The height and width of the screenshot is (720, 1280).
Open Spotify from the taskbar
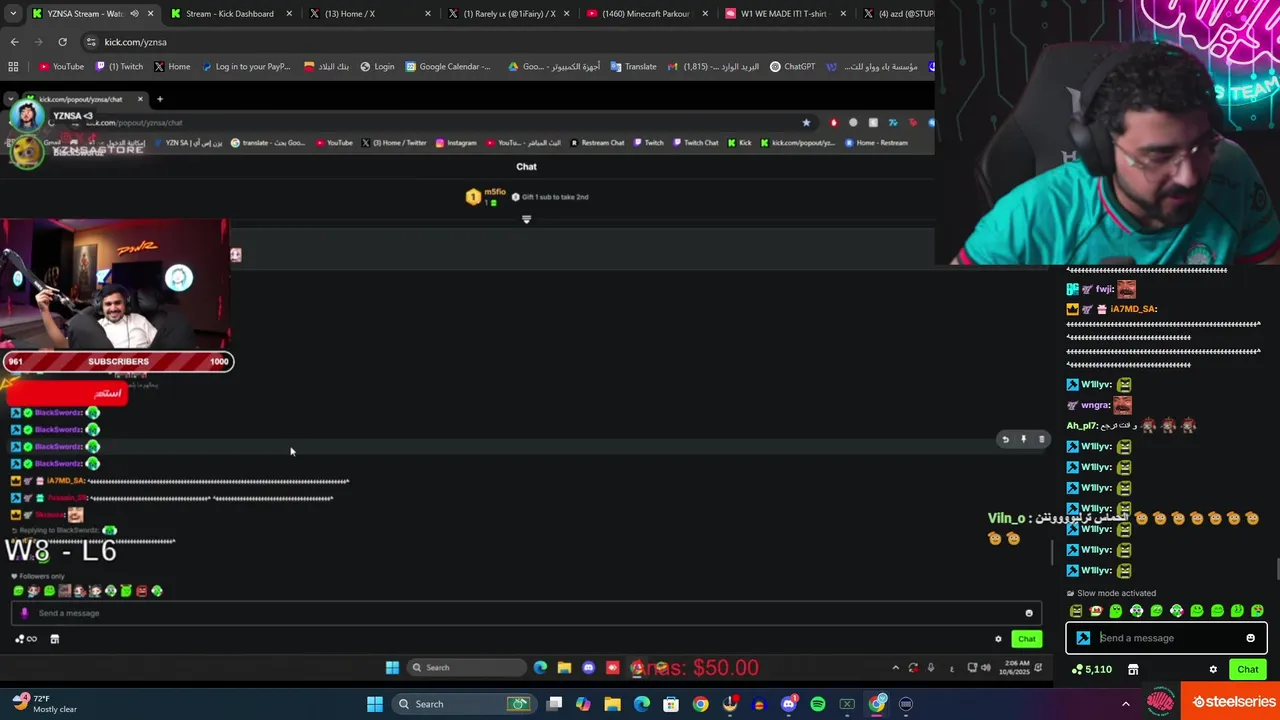pos(818,704)
